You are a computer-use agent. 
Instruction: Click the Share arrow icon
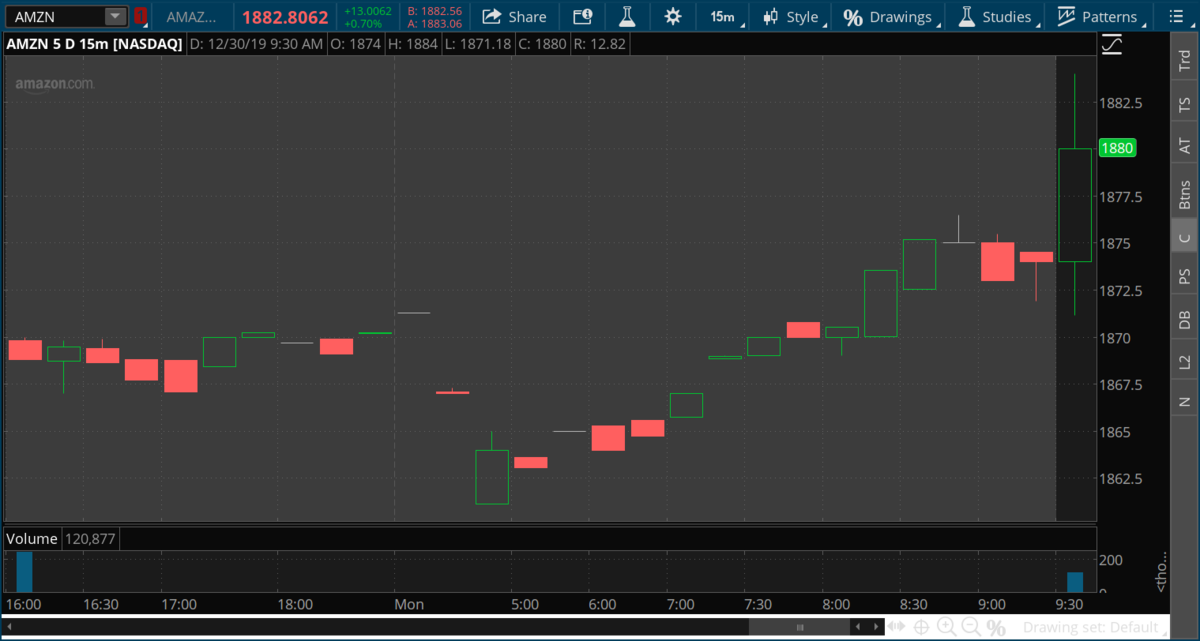point(491,16)
